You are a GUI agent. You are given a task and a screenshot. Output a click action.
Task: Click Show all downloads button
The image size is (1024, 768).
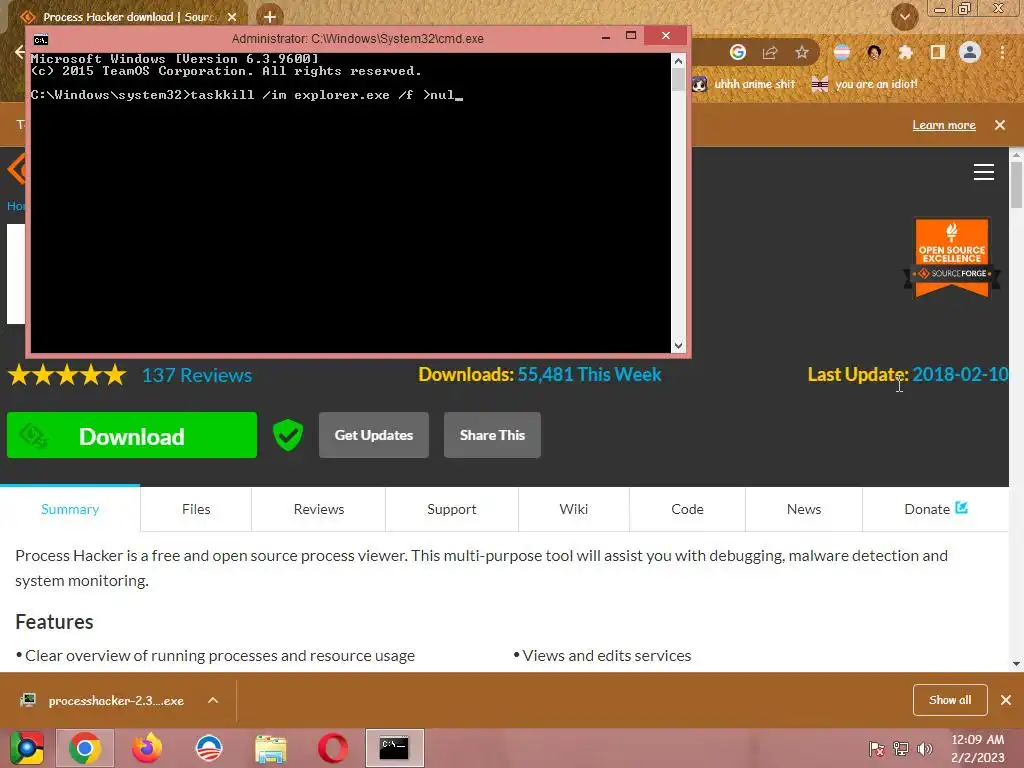pos(950,700)
